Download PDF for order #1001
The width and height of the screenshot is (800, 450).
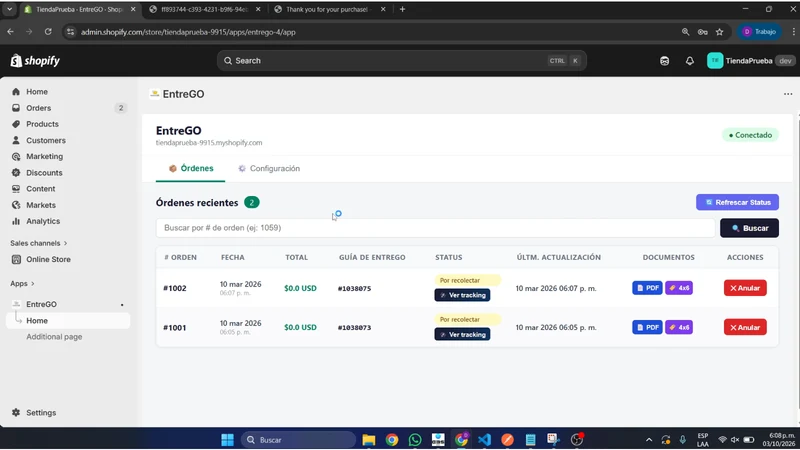pyautogui.click(x=647, y=328)
